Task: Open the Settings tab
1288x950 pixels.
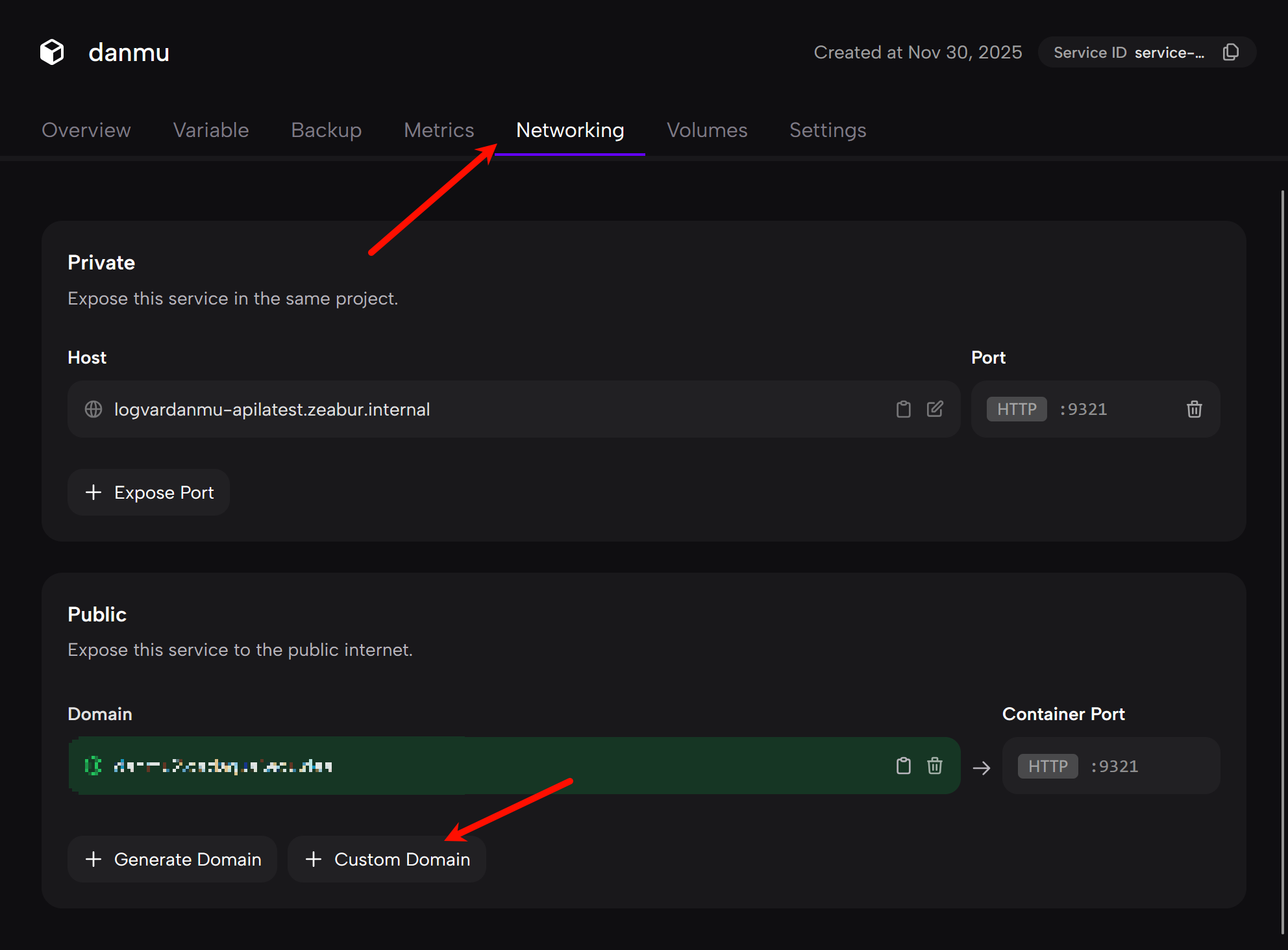Action: 828,130
